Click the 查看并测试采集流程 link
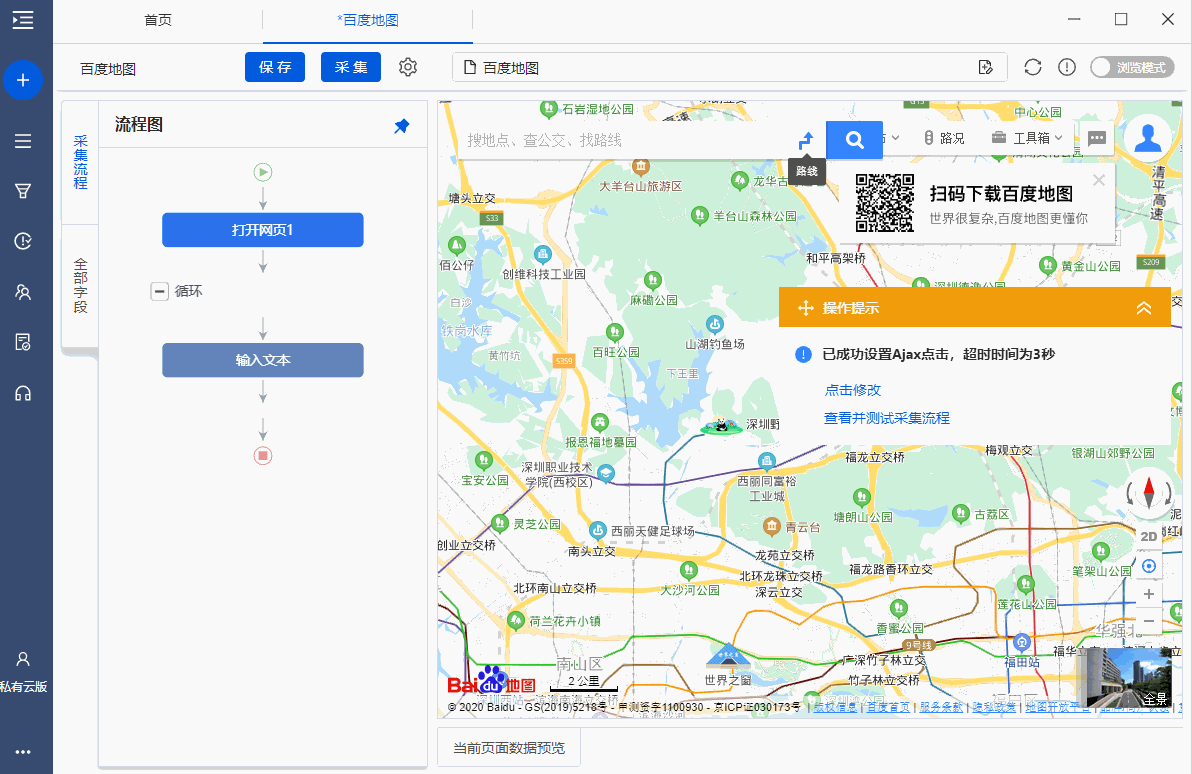This screenshot has height=774, width=1192. coord(887,418)
